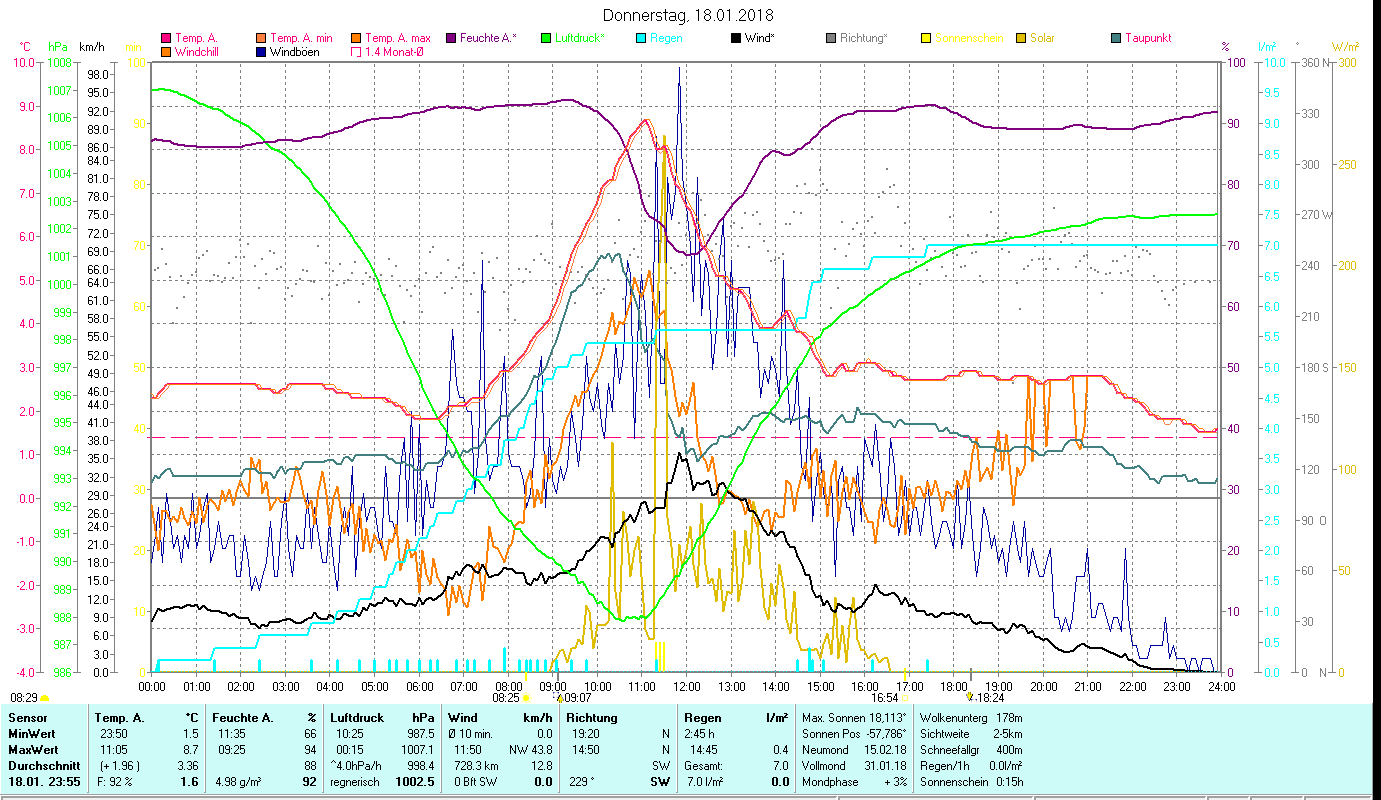Image resolution: width=1381 pixels, height=800 pixels.
Task: Click the Taupunkt legend label
Action: point(1148,38)
